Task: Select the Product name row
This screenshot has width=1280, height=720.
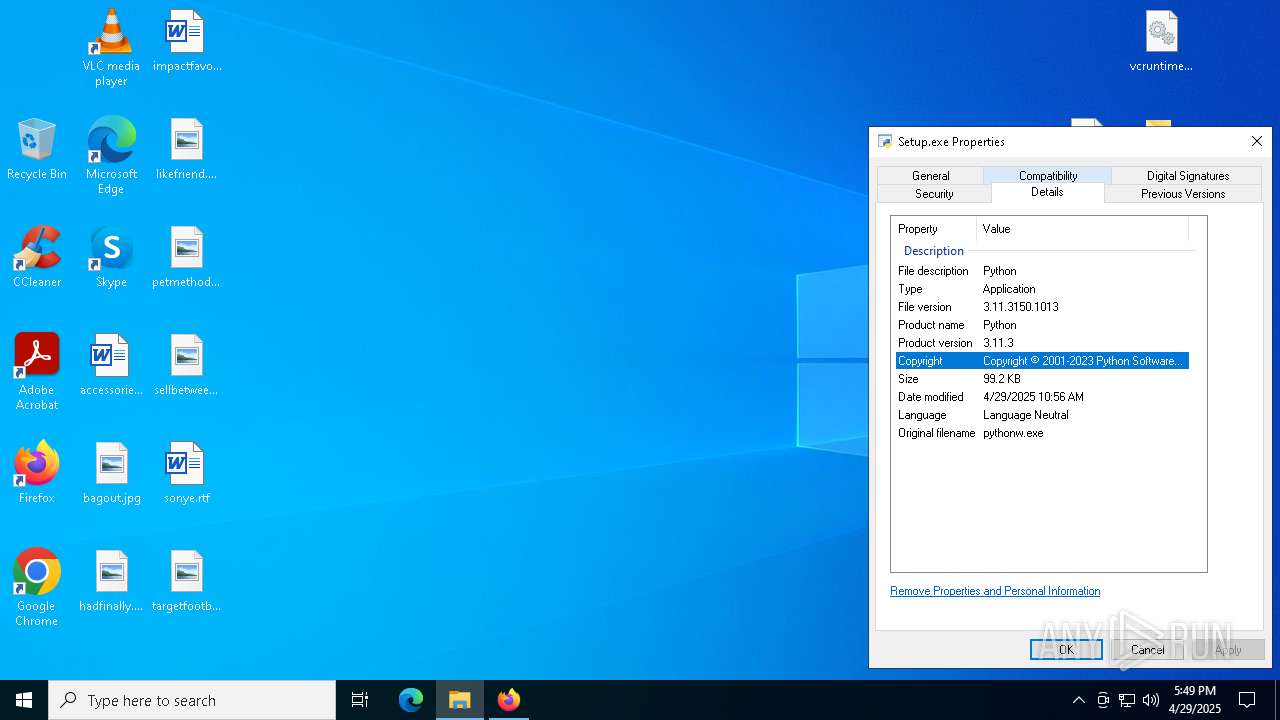Action: tap(1042, 325)
